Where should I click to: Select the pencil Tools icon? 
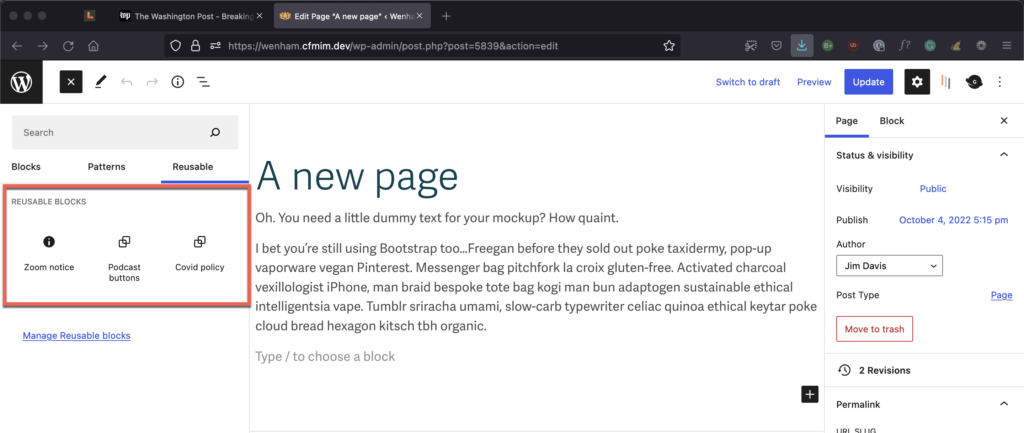pos(100,82)
